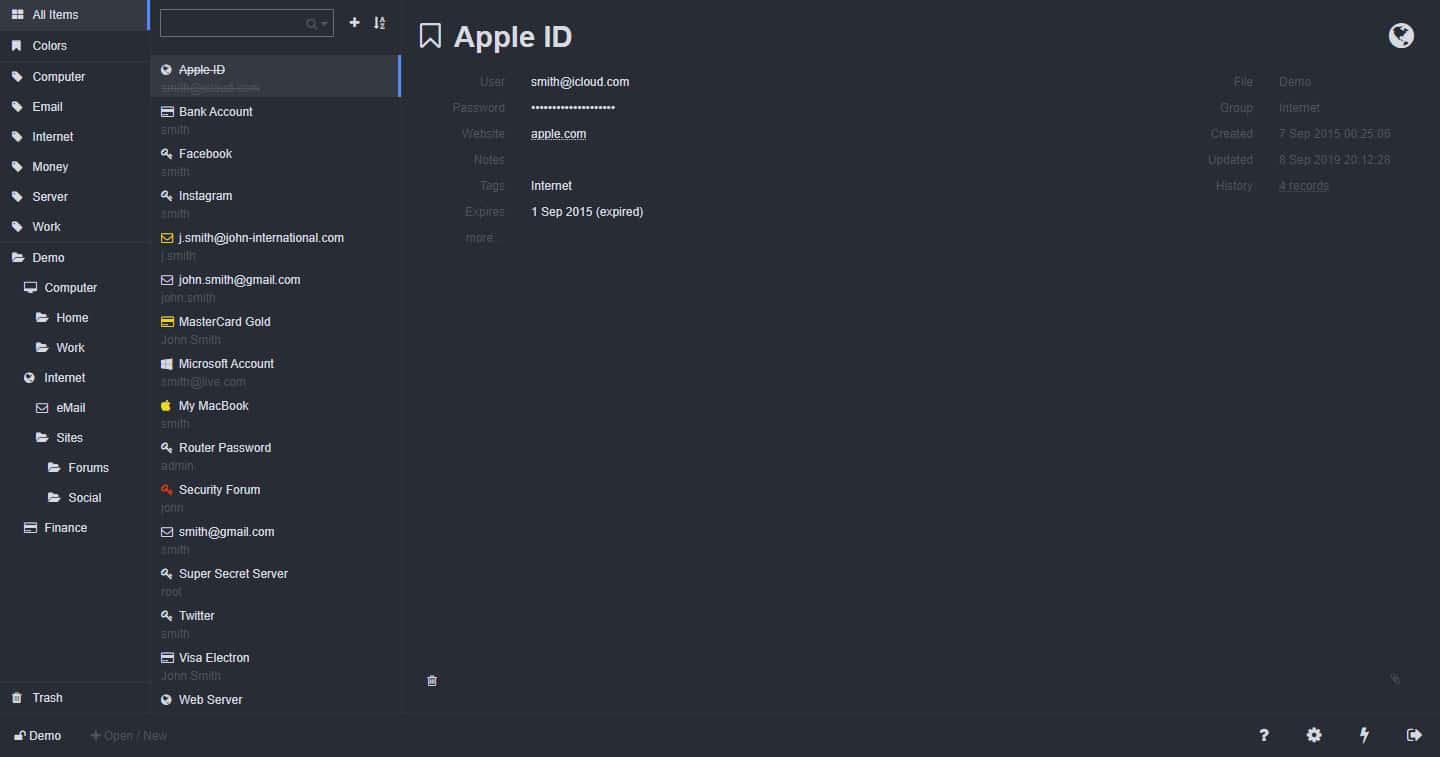
Task: Select the Social group folder
Action: (75, 498)
